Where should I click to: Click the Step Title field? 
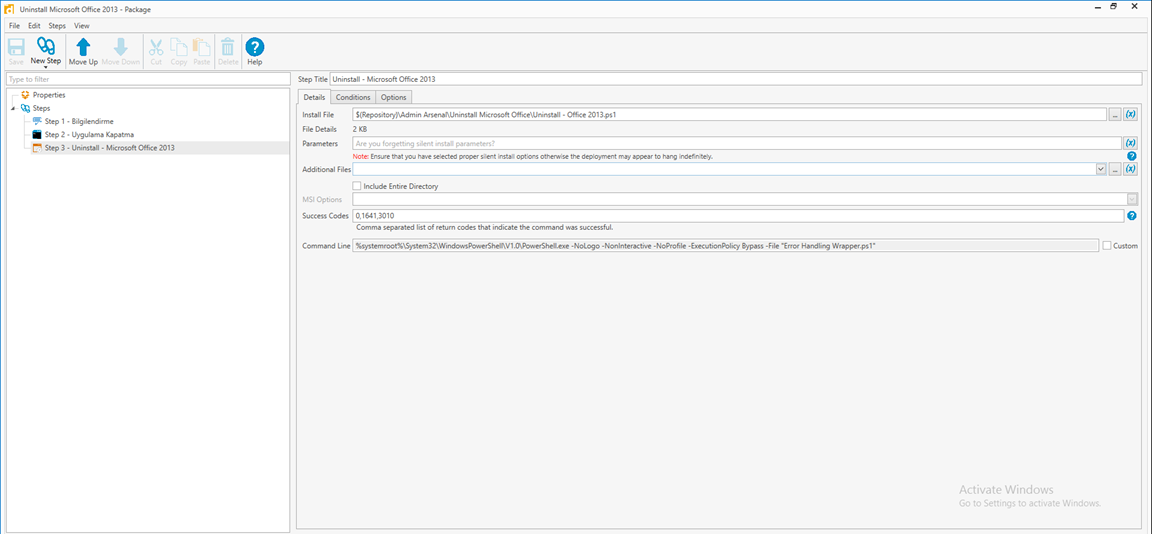(x=736, y=79)
